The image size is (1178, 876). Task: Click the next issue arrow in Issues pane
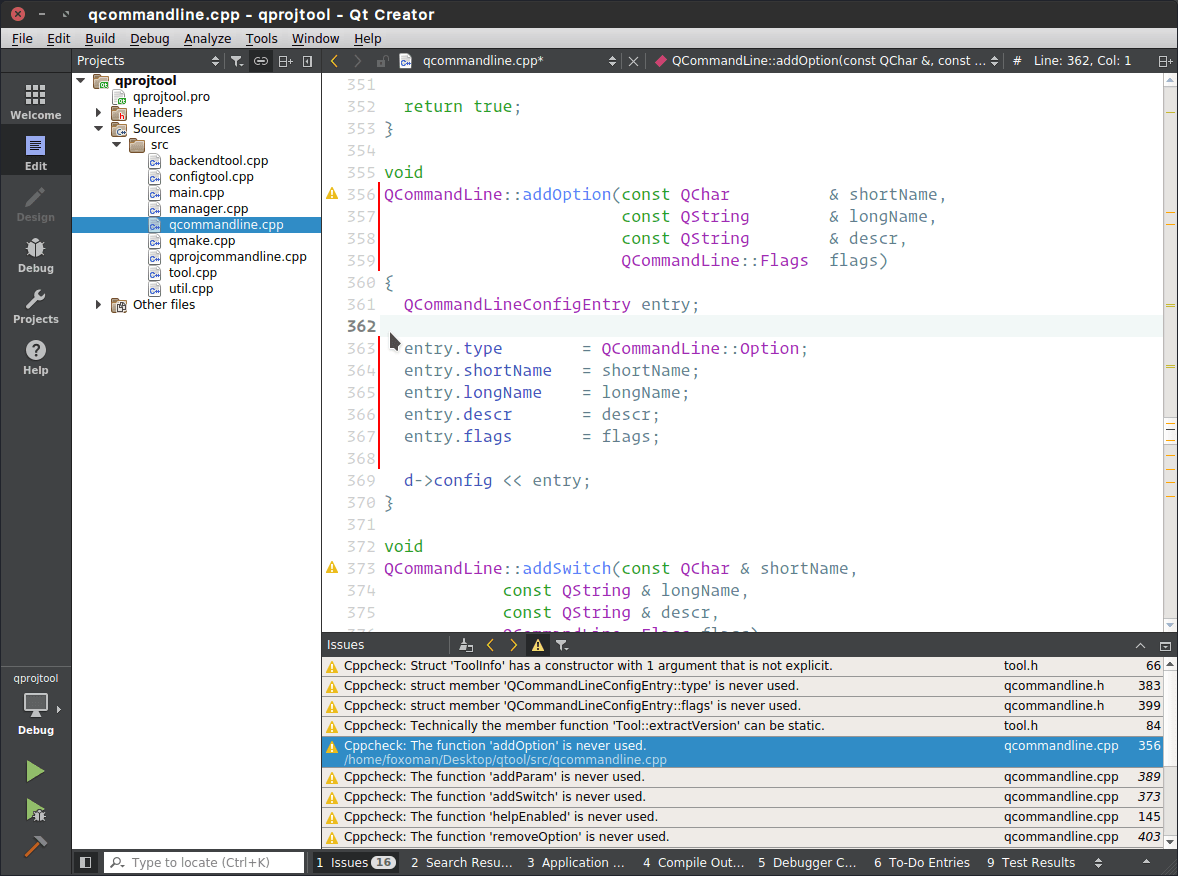pyautogui.click(x=513, y=645)
